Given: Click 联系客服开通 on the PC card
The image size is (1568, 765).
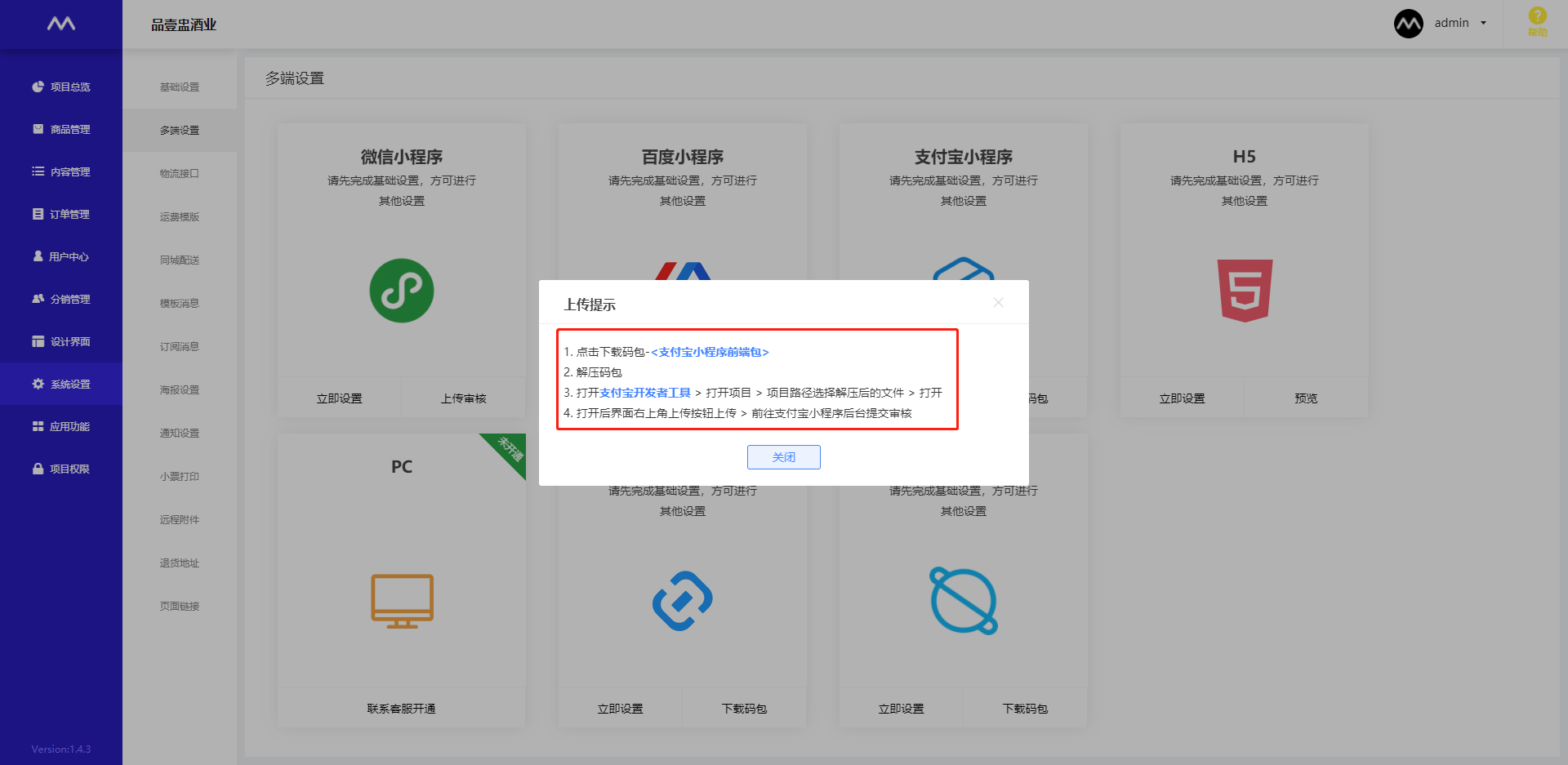Looking at the screenshot, I should (402, 709).
